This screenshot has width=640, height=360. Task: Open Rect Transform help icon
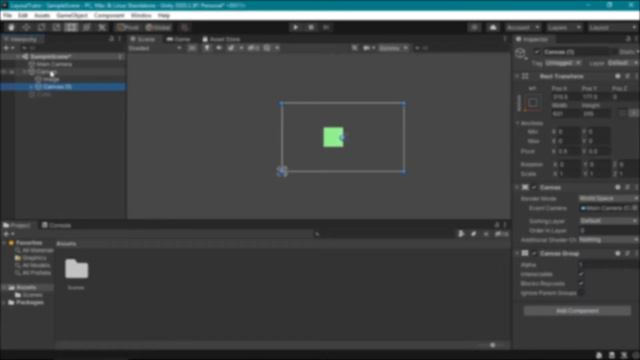(x=618, y=76)
